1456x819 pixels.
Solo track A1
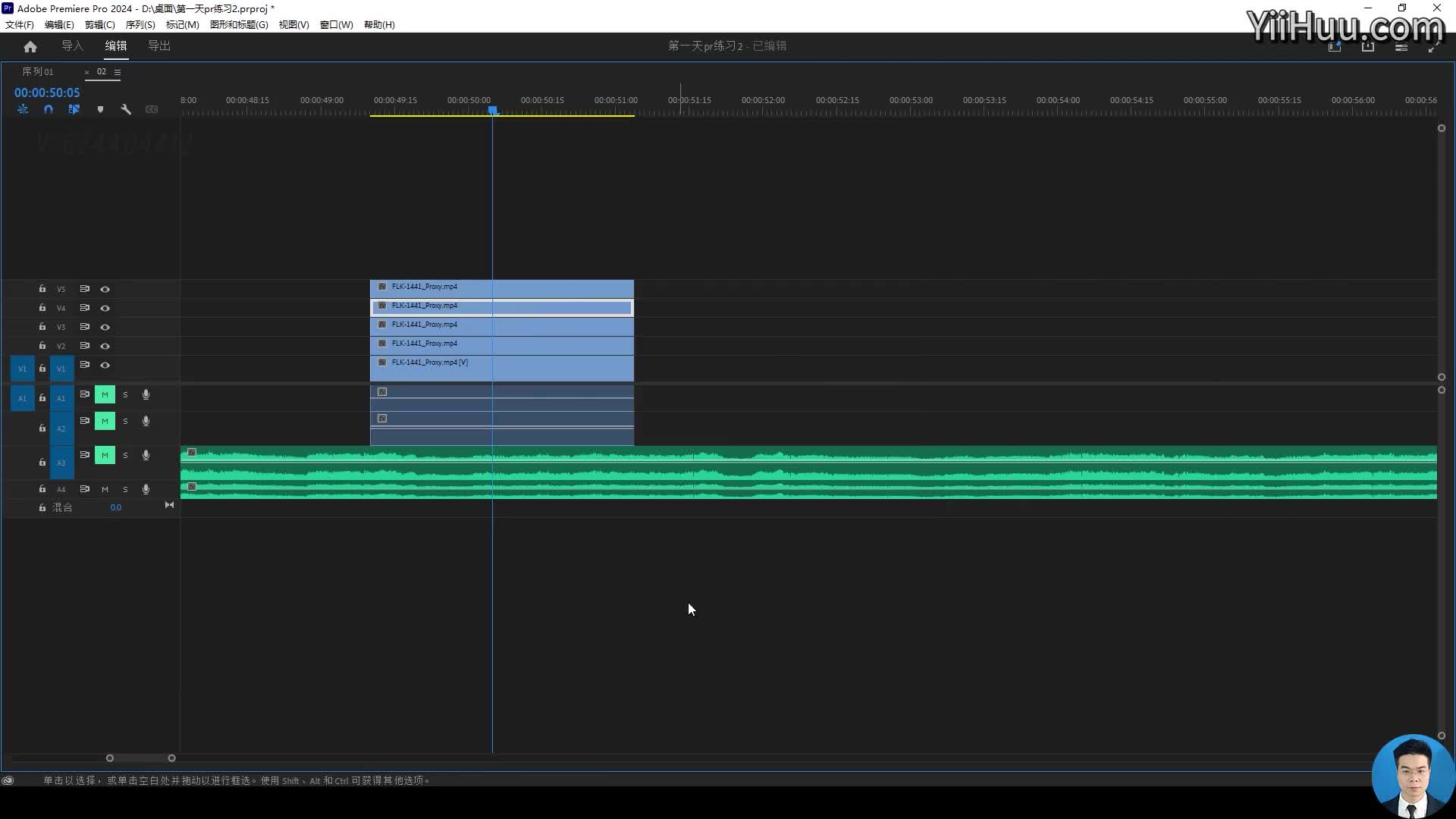[x=125, y=394]
